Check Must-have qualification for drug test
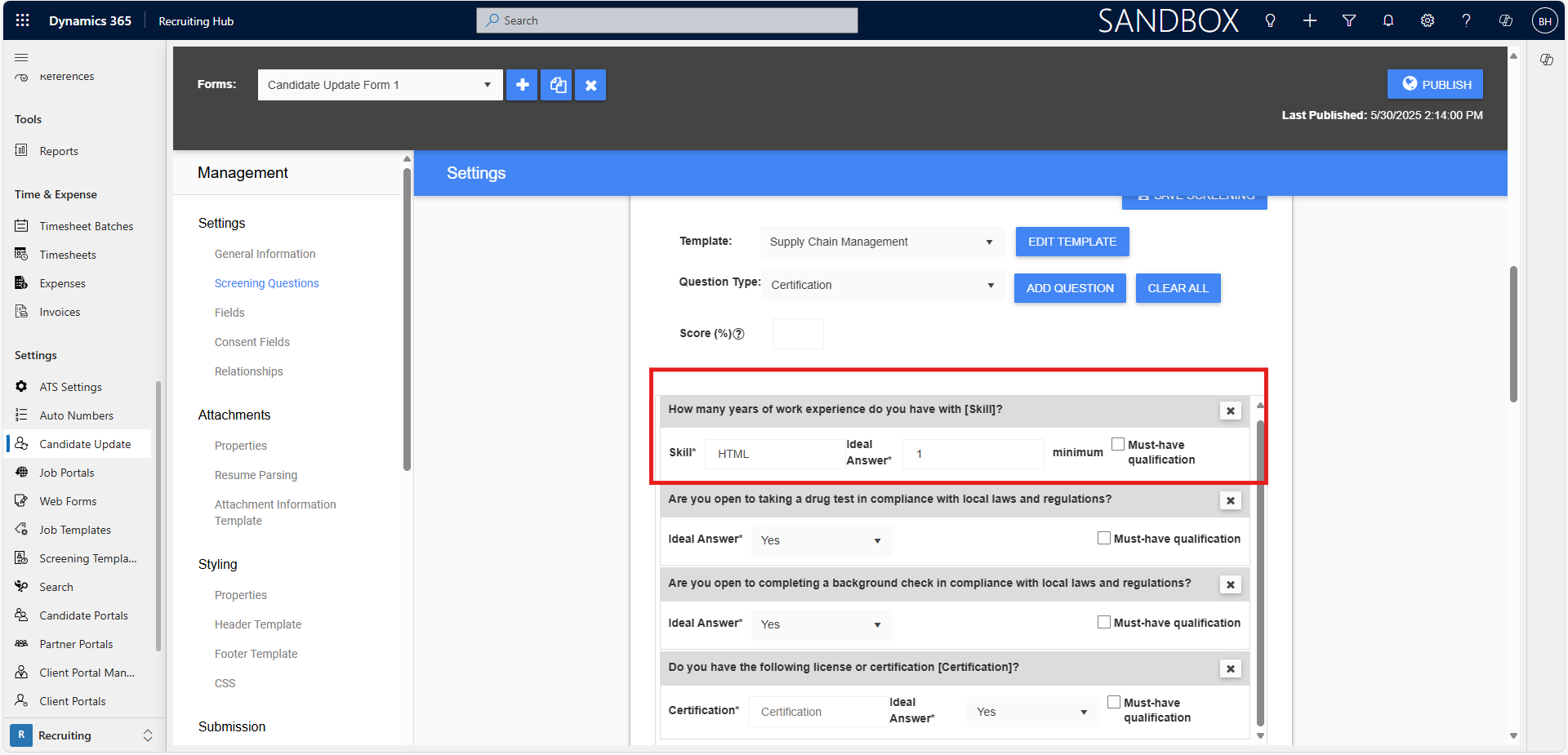 coord(1104,538)
